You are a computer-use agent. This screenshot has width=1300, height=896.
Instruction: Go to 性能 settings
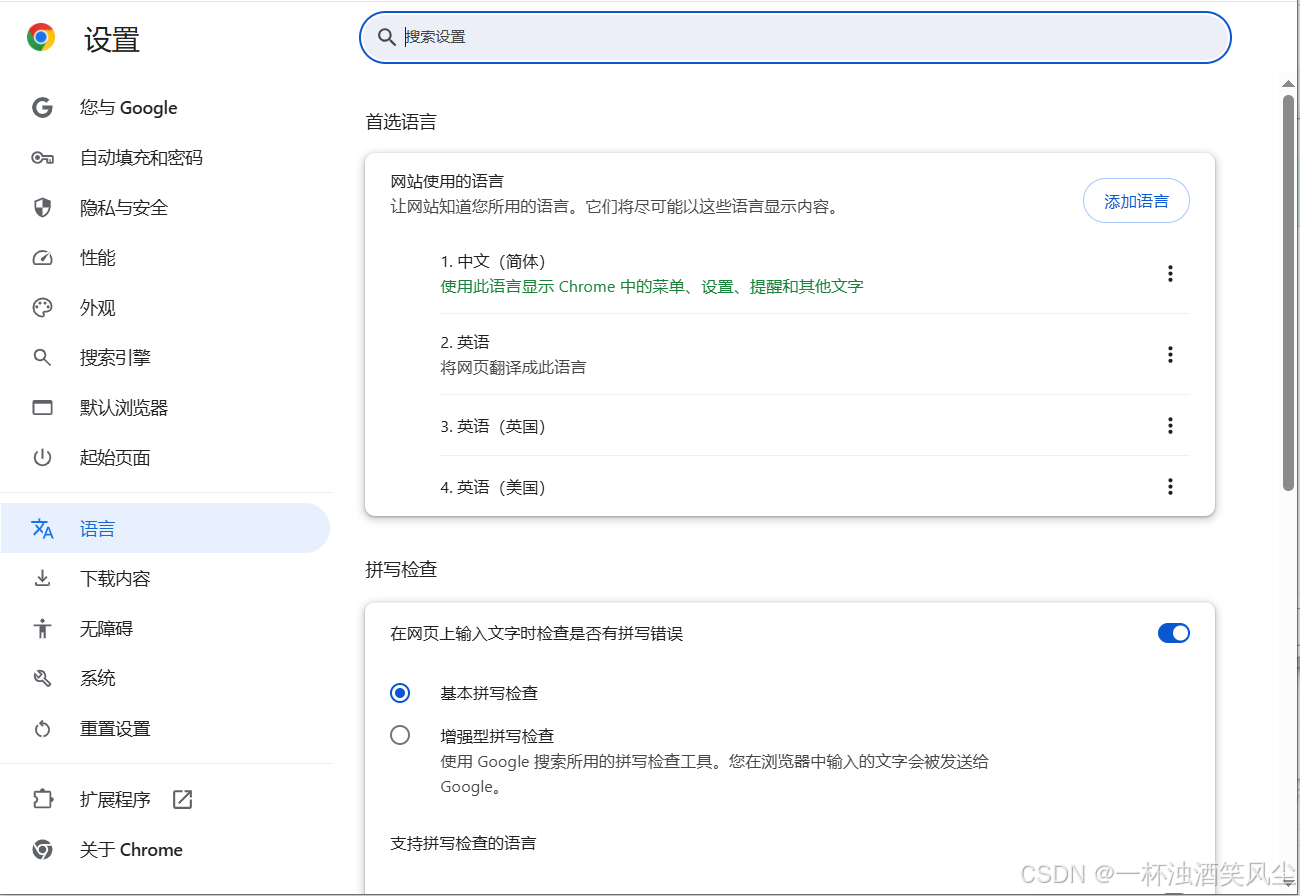(165, 258)
